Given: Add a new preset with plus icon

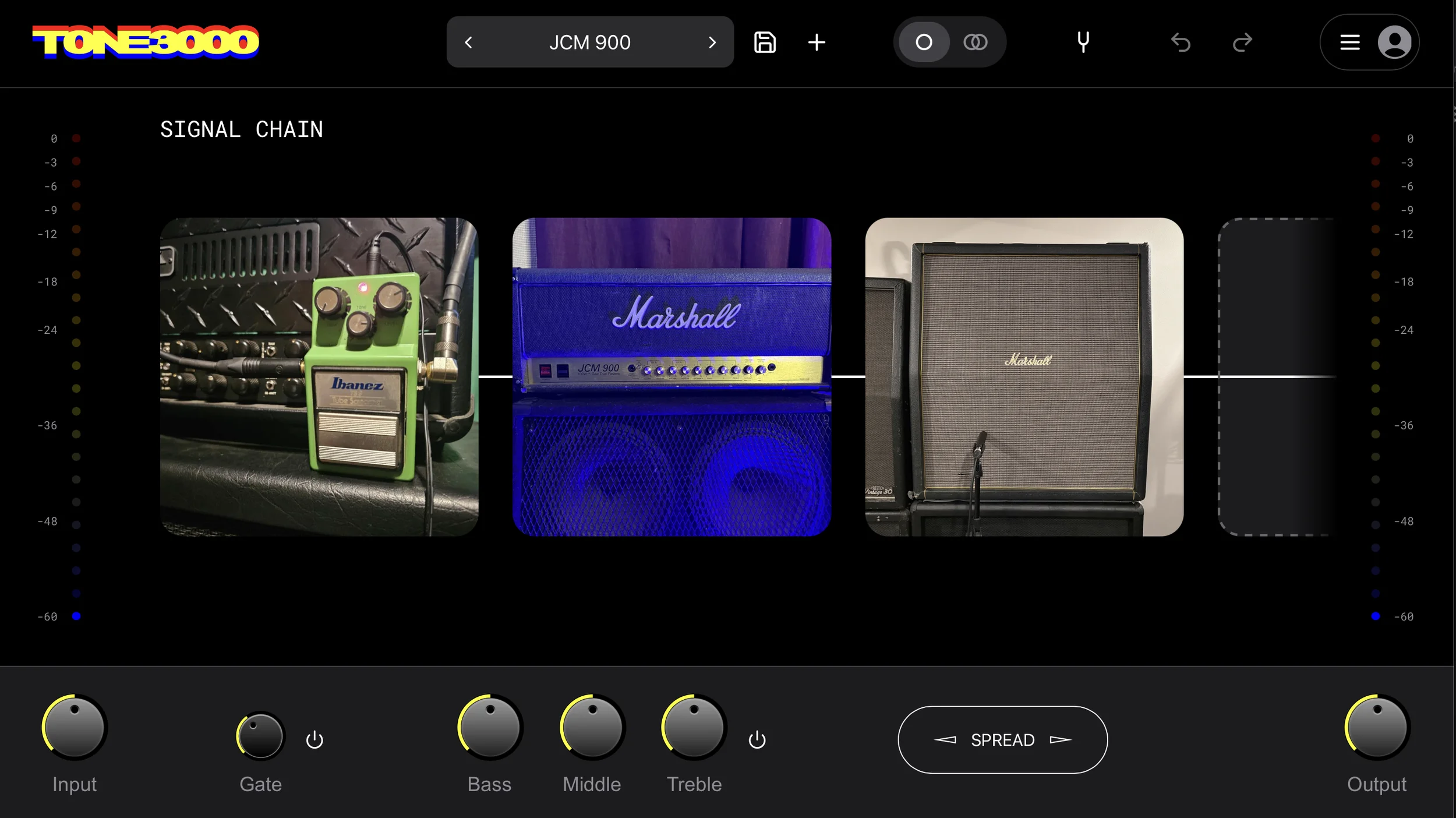Looking at the screenshot, I should 817,43.
